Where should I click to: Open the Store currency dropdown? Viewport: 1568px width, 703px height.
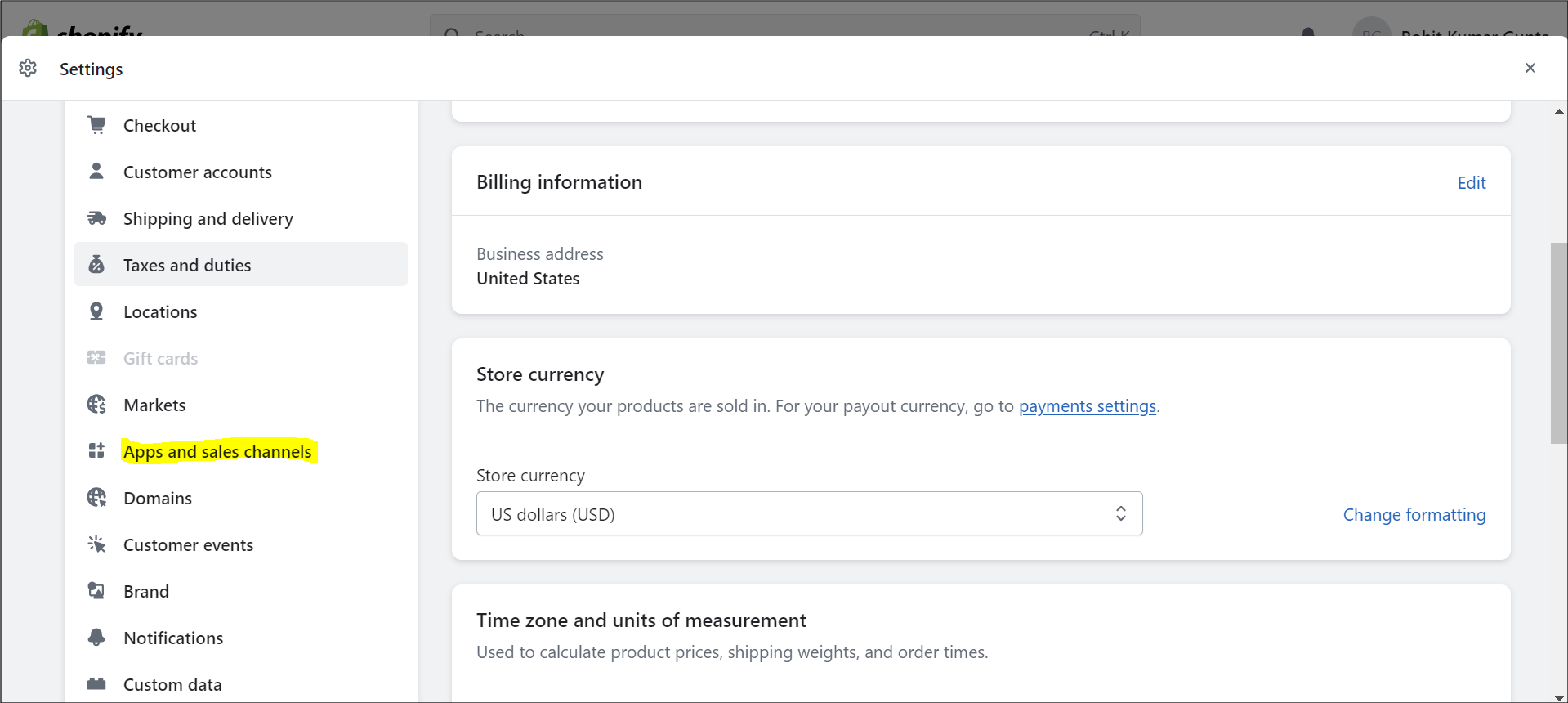pos(810,513)
